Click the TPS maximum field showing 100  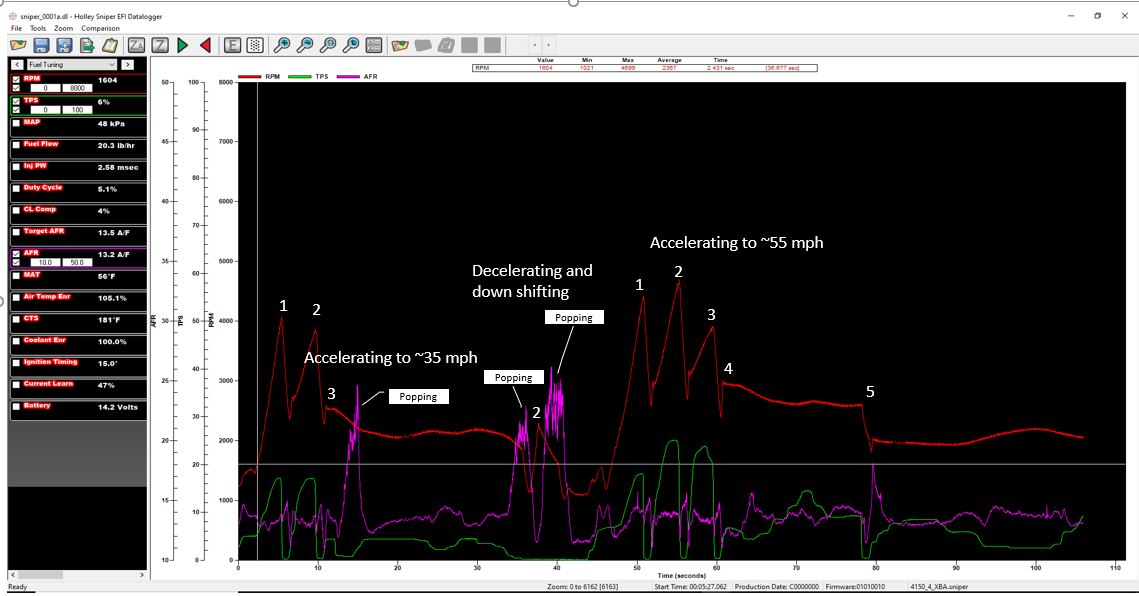point(77,110)
